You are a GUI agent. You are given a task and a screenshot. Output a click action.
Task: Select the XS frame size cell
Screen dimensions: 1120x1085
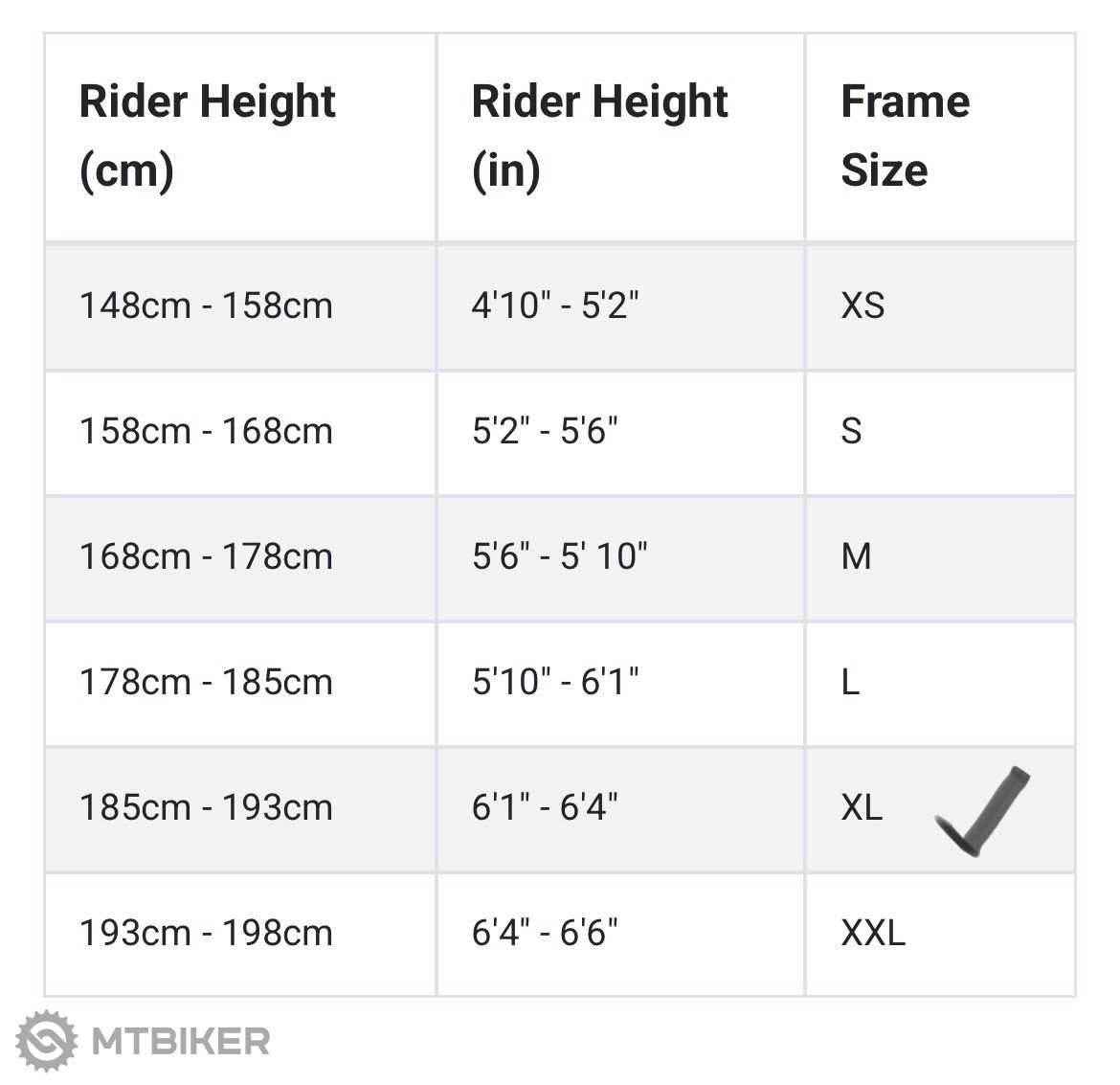tap(862, 306)
